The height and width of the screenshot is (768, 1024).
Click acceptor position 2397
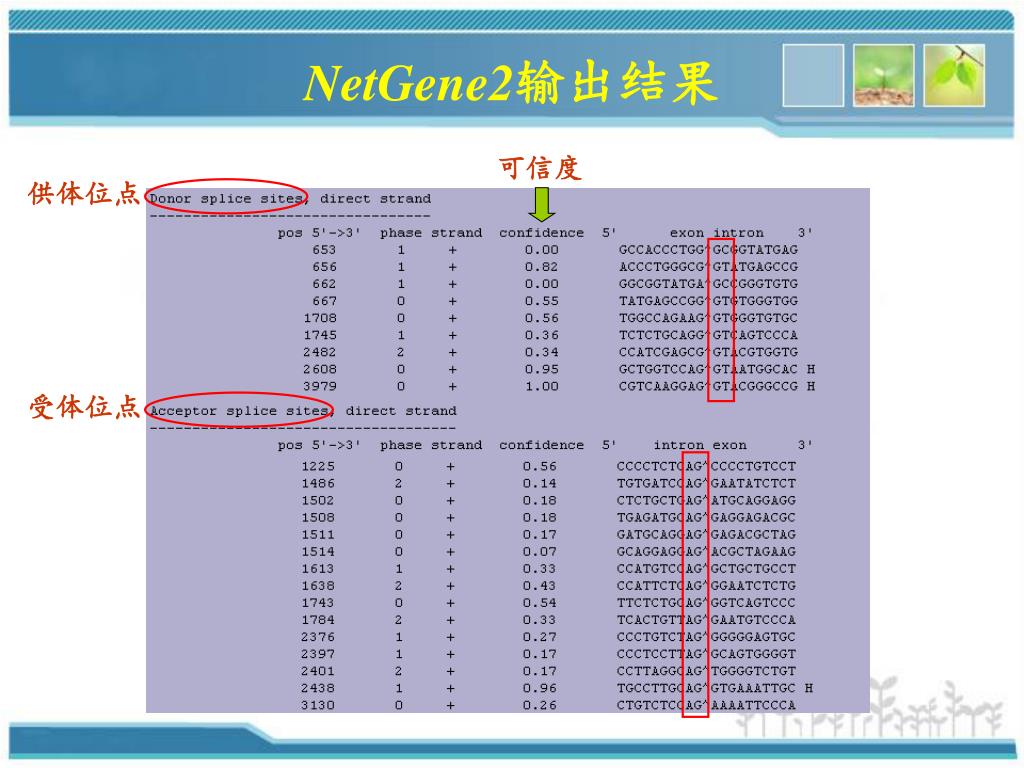[x=318, y=654]
